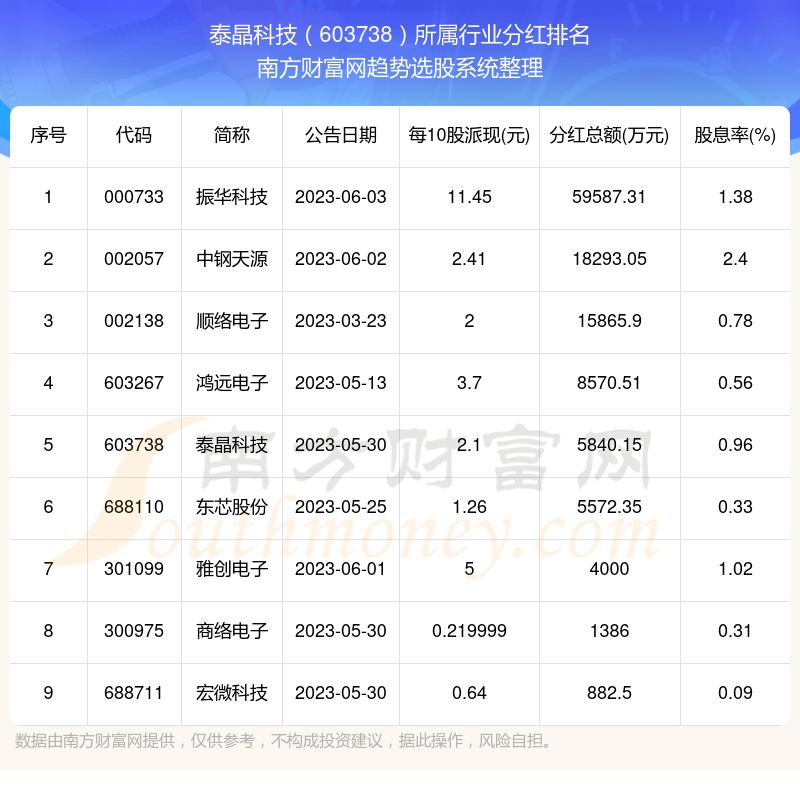The width and height of the screenshot is (800, 792).
Task: Click dividend yield 0.31
Action: coord(735,631)
